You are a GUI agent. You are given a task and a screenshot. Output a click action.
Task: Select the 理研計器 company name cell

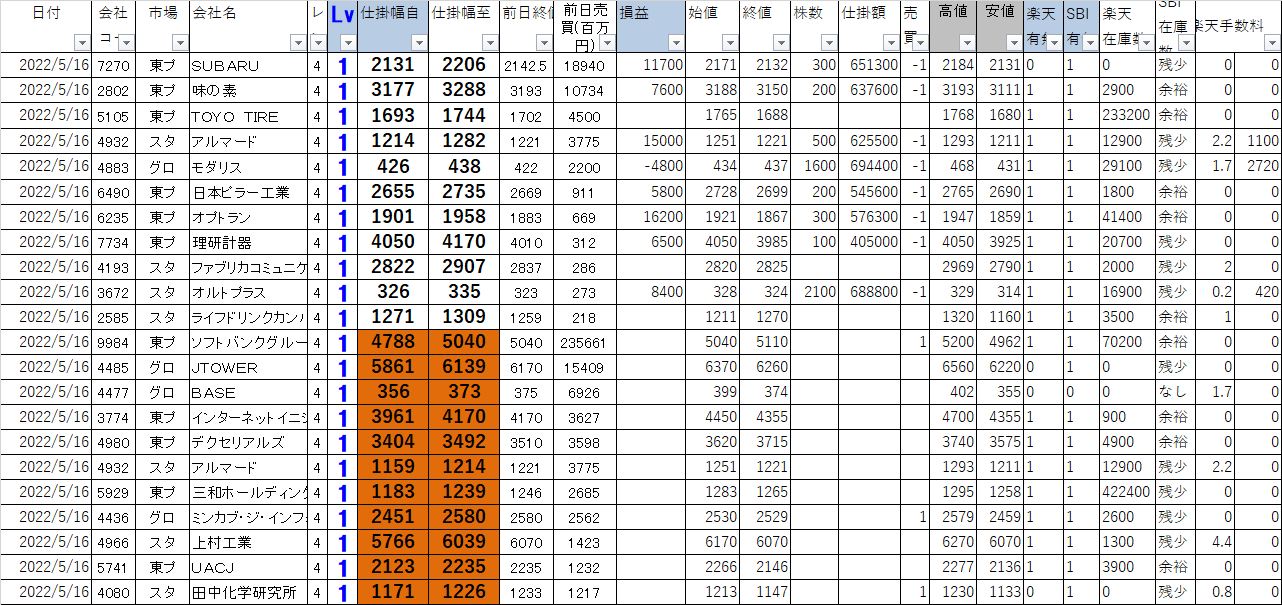[249, 241]
